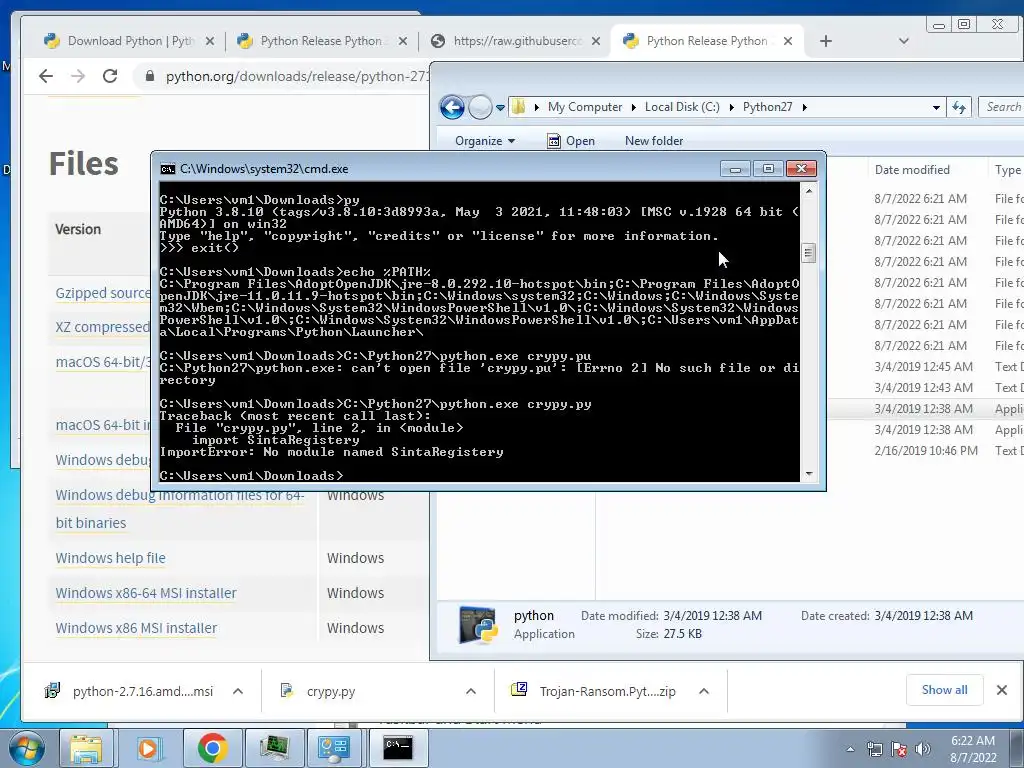Click the padlock site info icon

150,76
